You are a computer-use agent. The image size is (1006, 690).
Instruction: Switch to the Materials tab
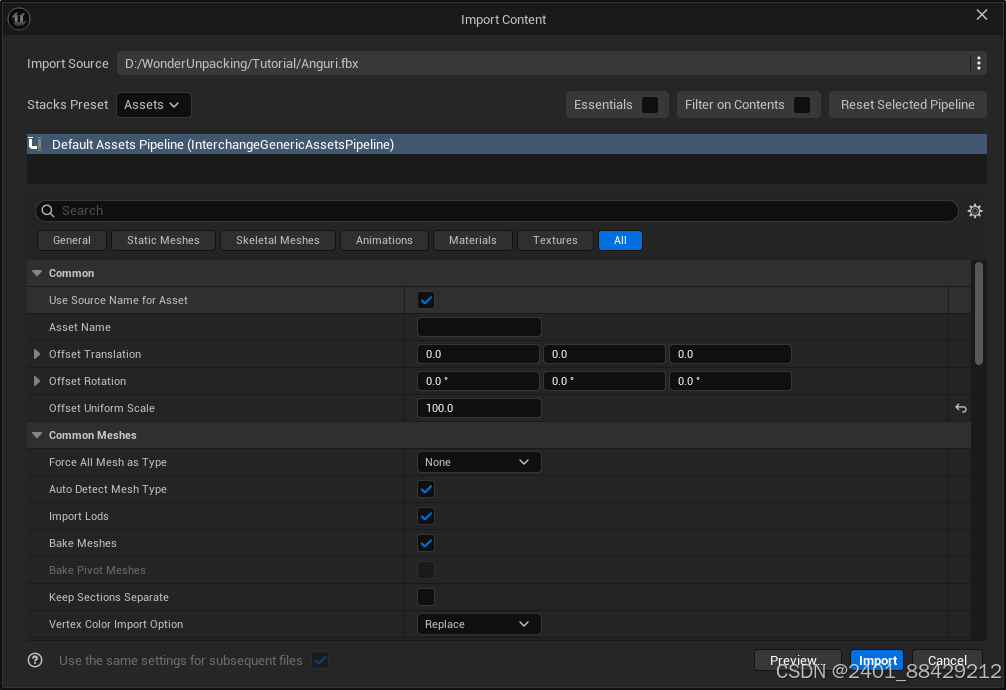(473, 240)
